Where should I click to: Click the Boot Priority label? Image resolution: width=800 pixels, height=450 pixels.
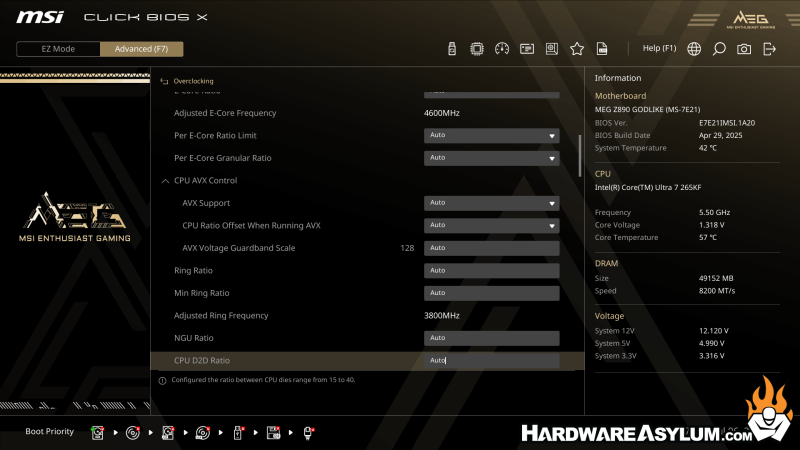pos(49,431)
